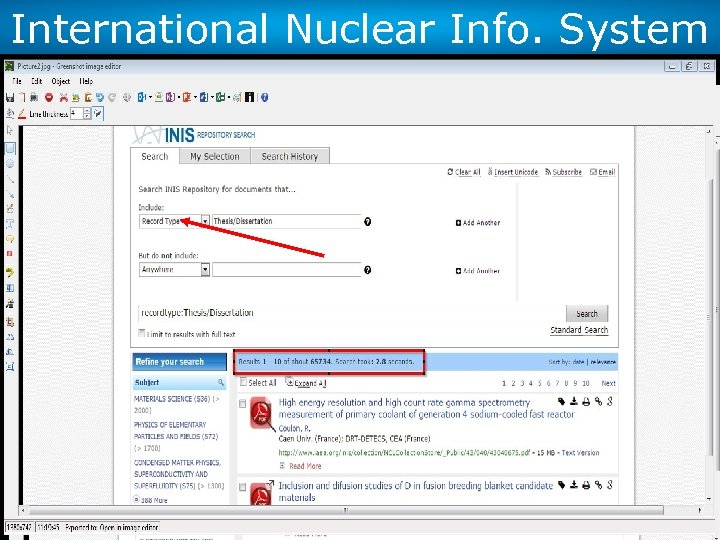Click the Print icon in Greenshot toolbar

click(x=34, y=97)
